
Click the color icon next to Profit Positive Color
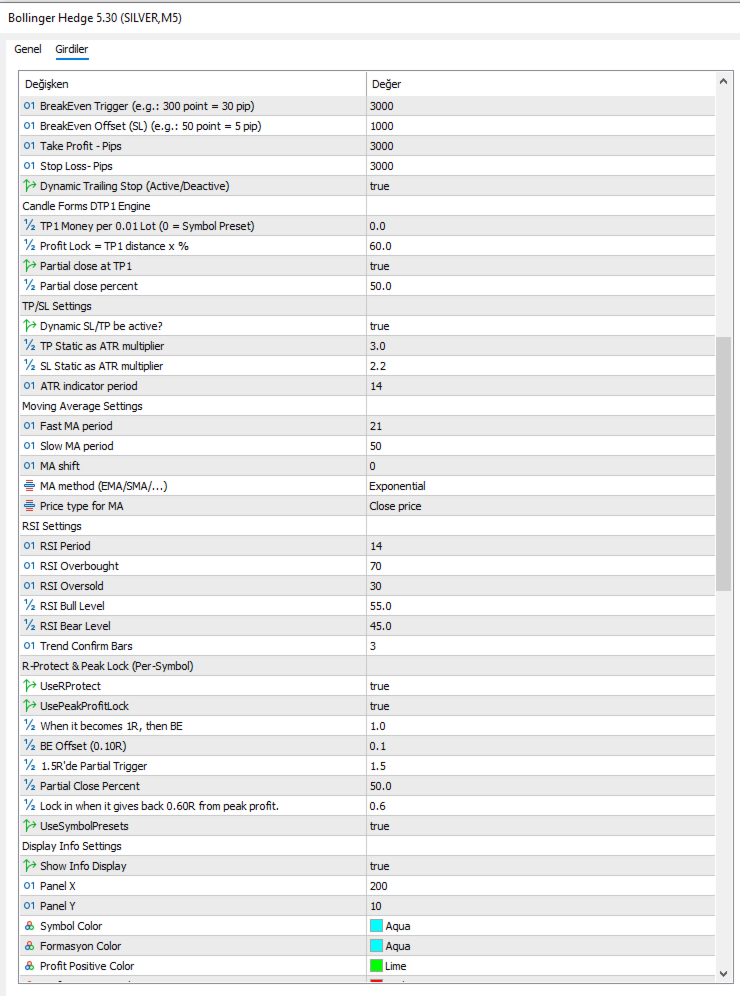click(x=29, y=966)
